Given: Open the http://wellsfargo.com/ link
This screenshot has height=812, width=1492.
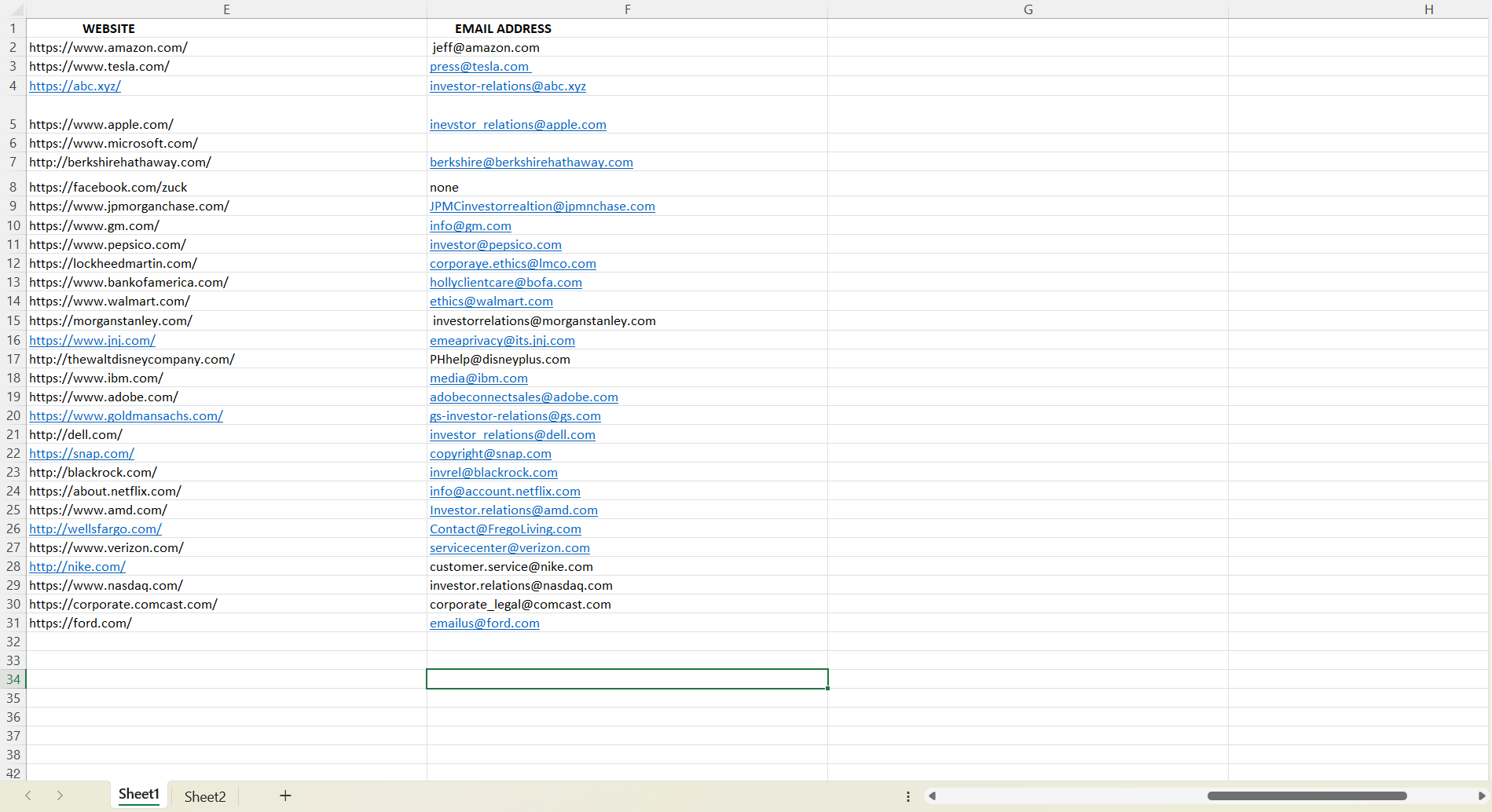Looking at the screenshot, I should [95, 529].
